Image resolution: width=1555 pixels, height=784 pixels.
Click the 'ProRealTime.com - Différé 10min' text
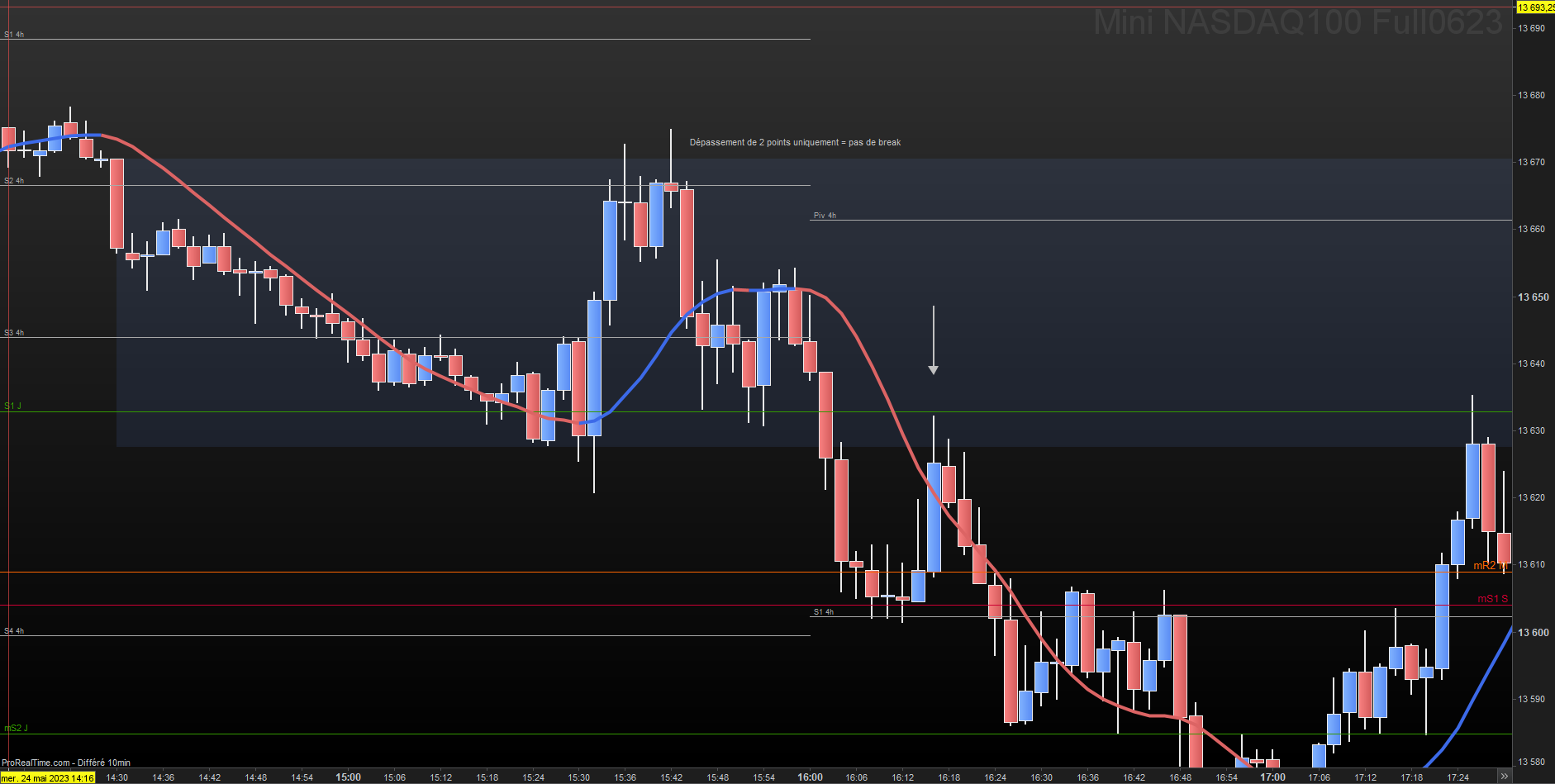point(66,763)
